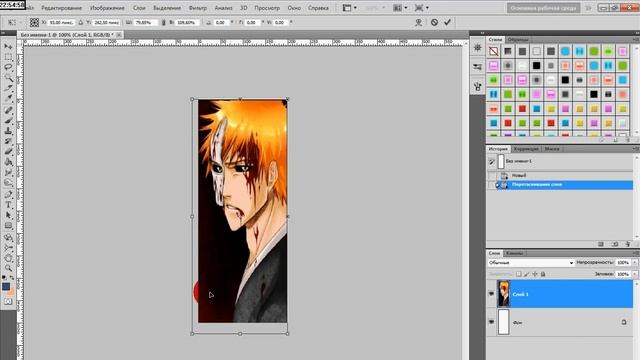Toggle Quick Mask mode
The height and width of the screenshot is (360, 640).
pos(8,302)
